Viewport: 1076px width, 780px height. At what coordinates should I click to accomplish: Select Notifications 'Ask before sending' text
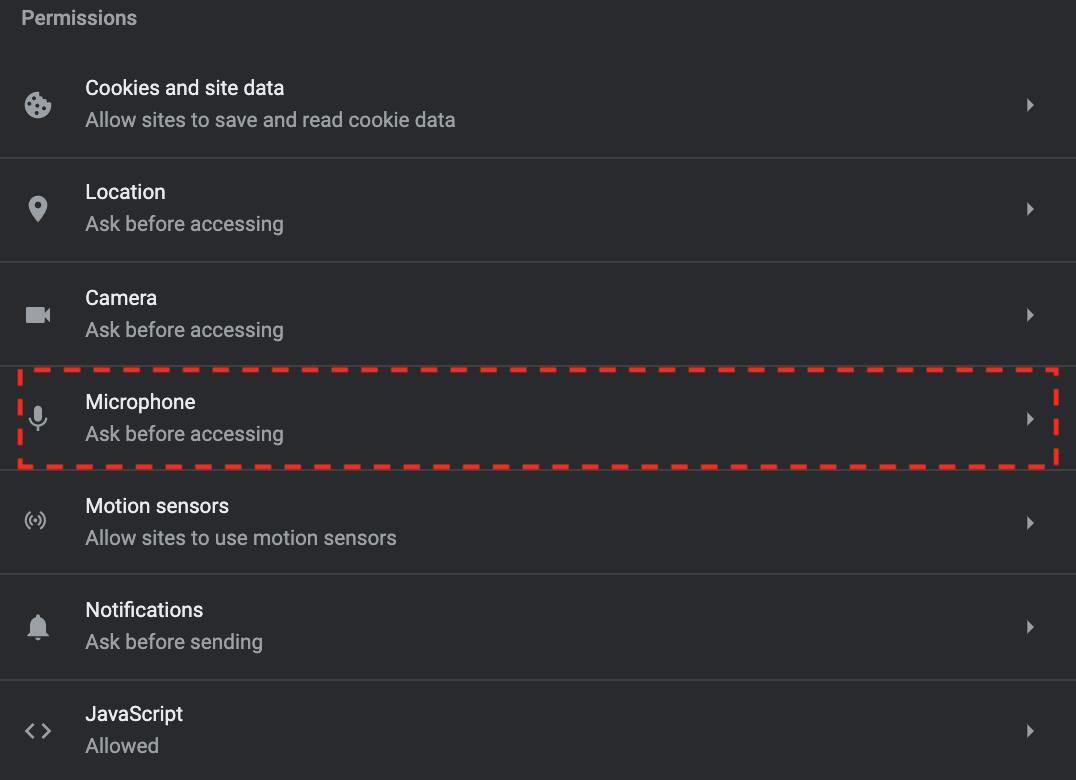[x=174, y=642]
